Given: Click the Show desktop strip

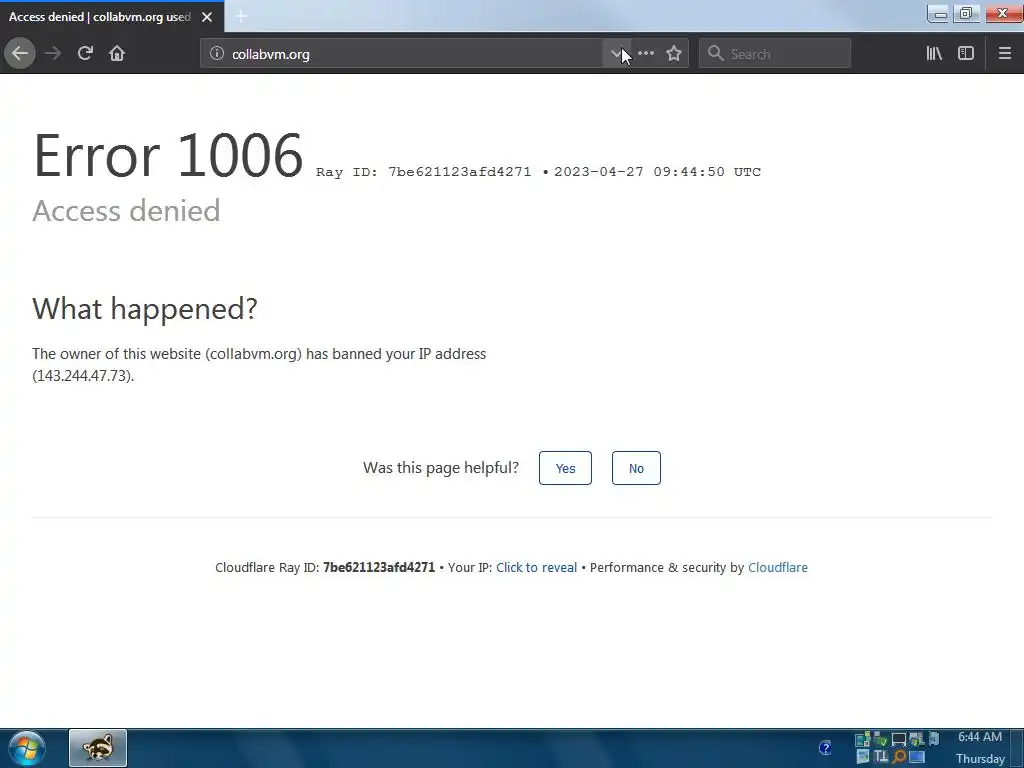Looking at the screenshot, I should 1017,748.
